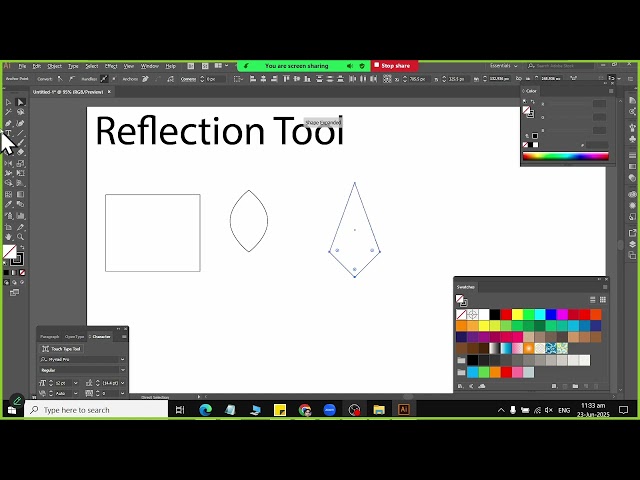Viewport: 640px width, 480px height.
Task: Switch Swatches panel to list view
Action: (593, 300)
